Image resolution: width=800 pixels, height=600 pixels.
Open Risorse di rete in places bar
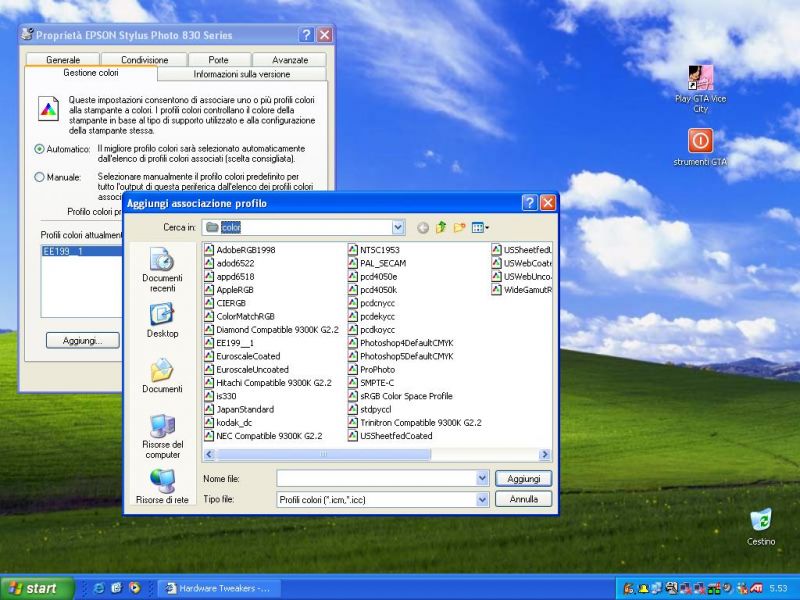(162, 487)
